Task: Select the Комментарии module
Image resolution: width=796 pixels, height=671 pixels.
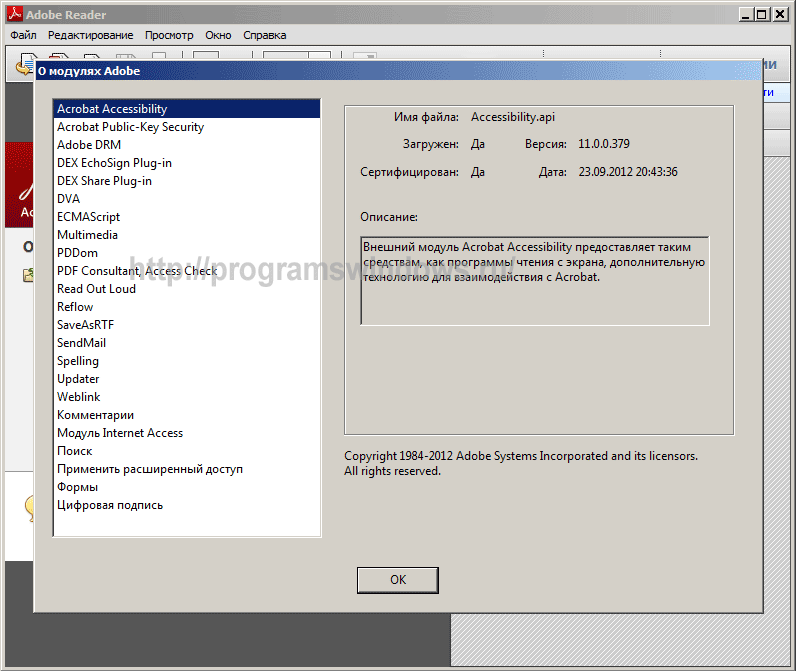Action: (x=186, y=415)
